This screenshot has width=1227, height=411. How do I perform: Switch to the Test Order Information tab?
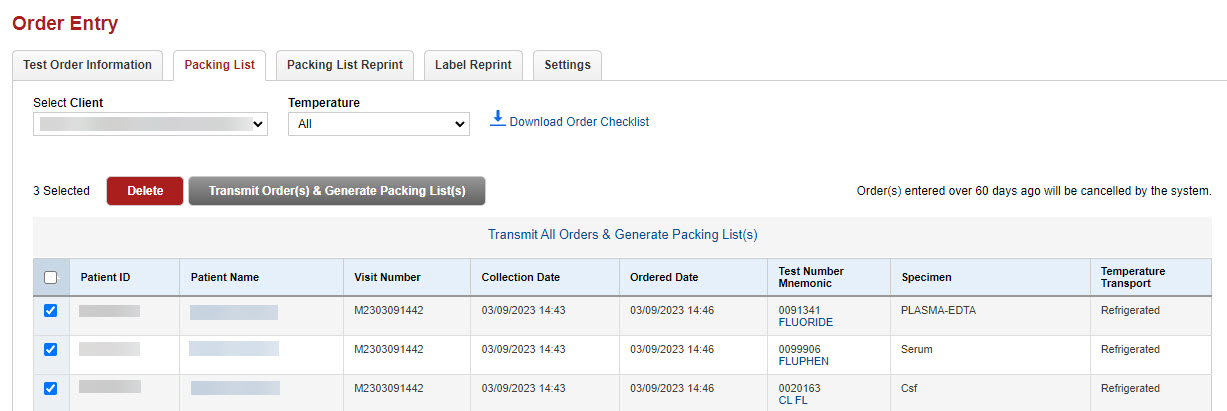(87, 65)
